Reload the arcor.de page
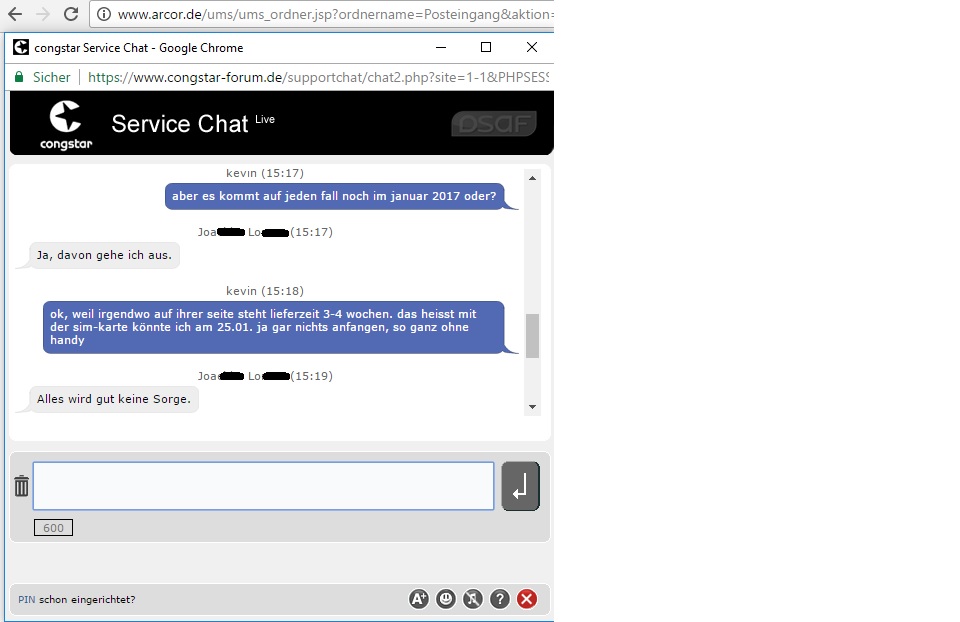This screenshot has height=622, width=960. coord(71,14)
